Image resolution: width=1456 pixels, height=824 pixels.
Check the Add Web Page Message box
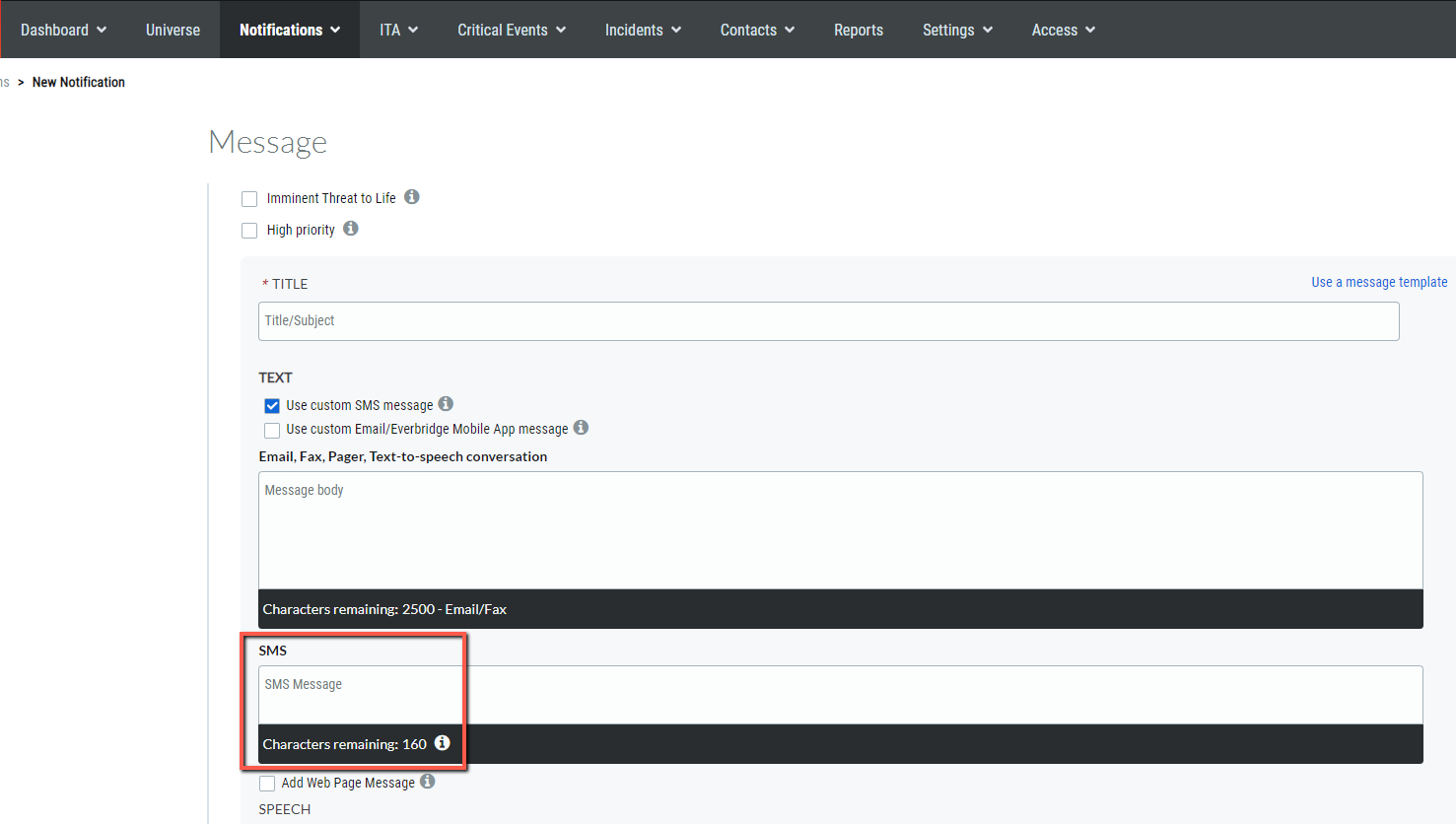(267, 784)
